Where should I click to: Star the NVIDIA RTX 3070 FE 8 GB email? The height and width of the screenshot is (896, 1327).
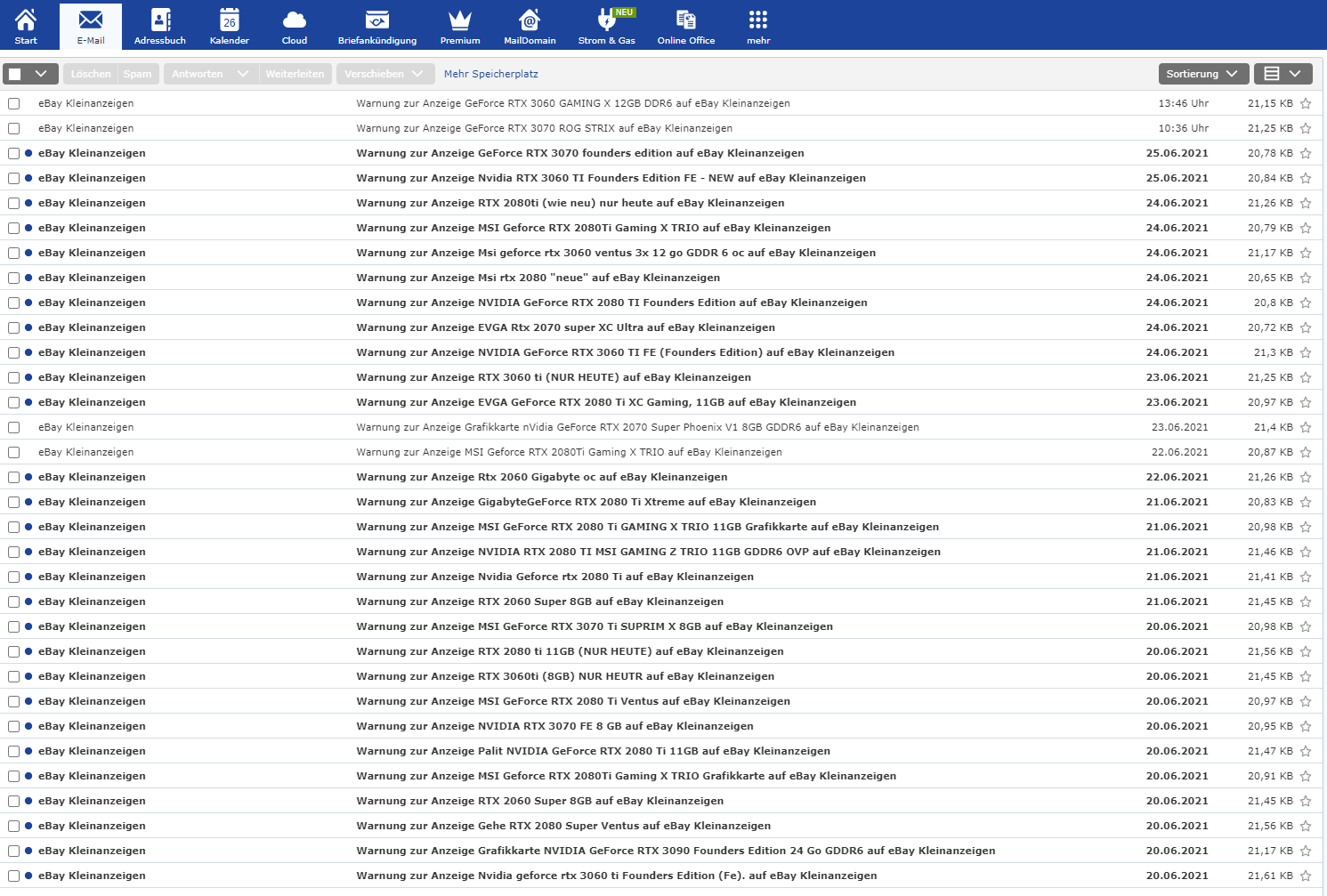pos(1306,726)
